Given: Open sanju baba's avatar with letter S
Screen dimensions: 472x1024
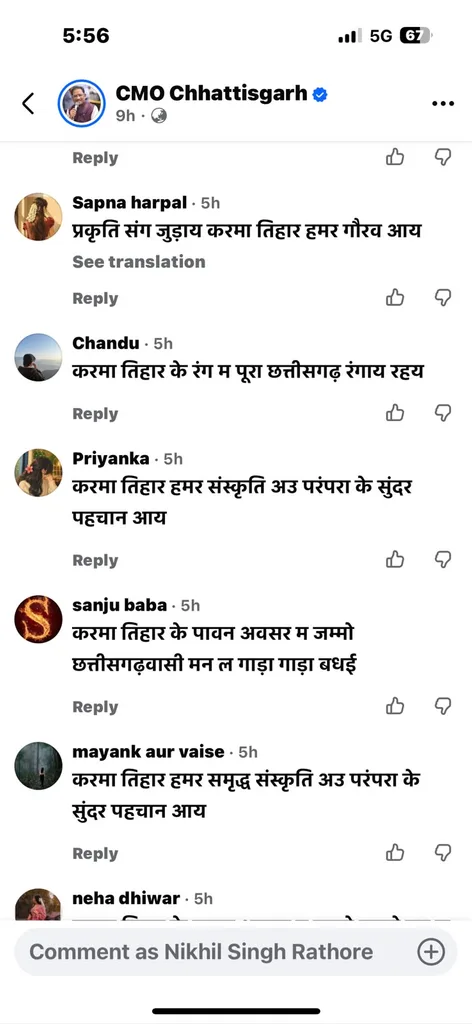Looking at the screenshot, I should tap(38, 618).
